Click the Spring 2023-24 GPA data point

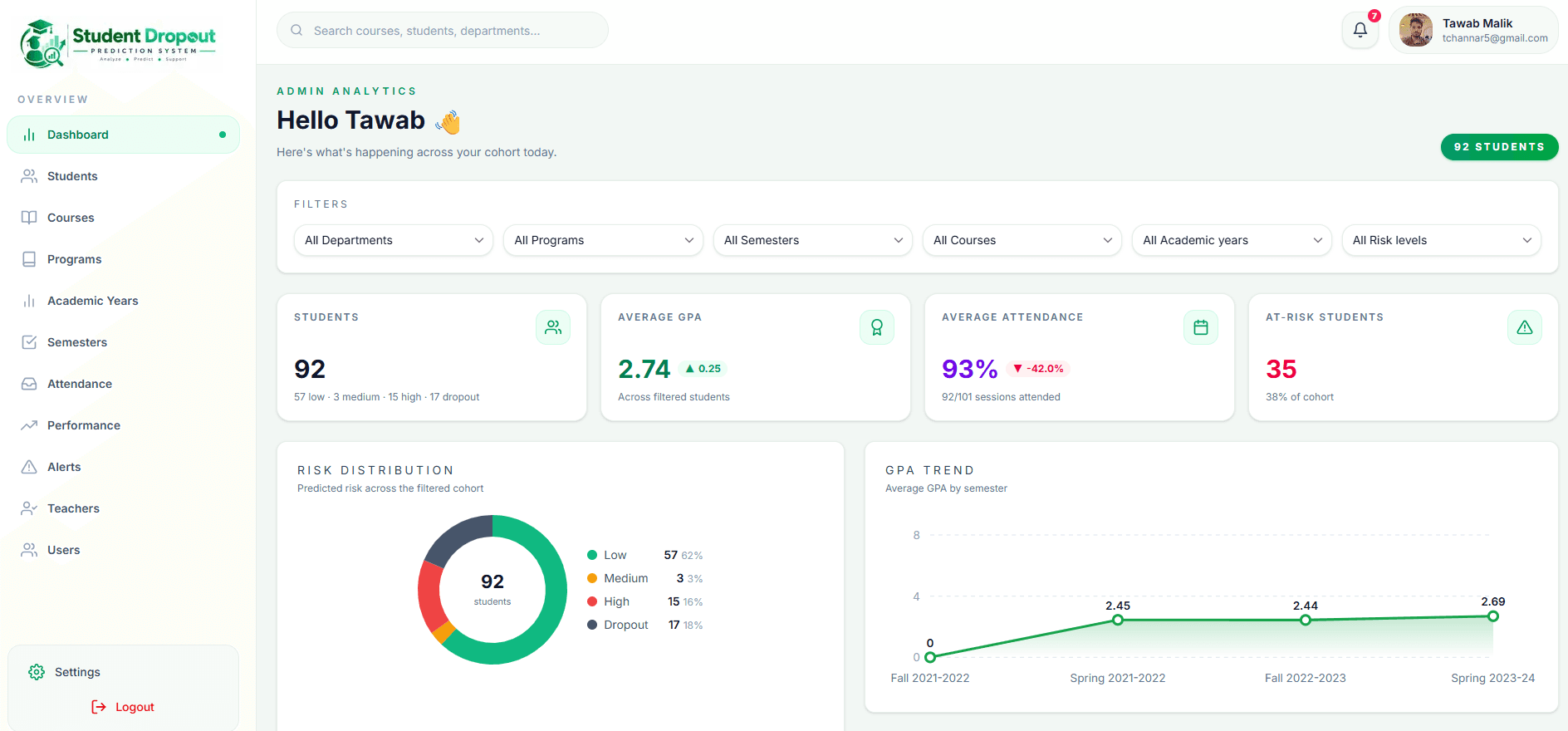(x=1493, y=616)
